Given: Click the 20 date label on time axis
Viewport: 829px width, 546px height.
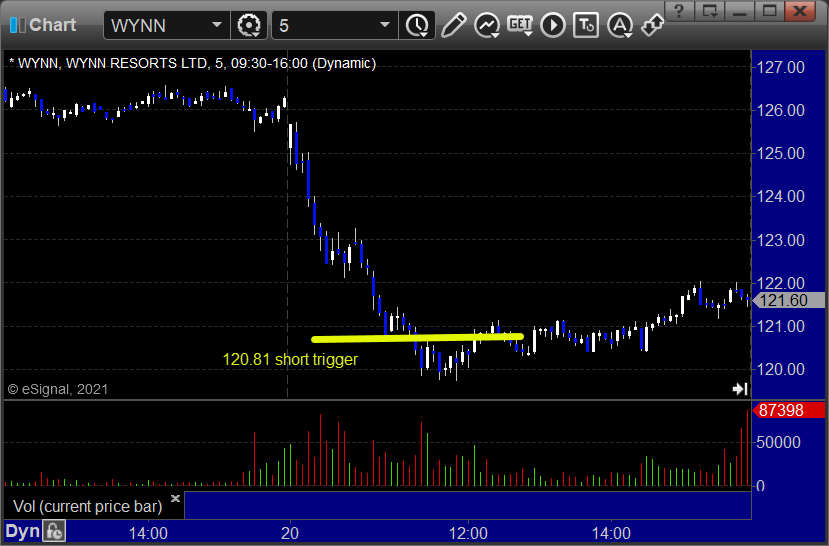Looking at the screenshot, I should pyautogui.click(x=290, y=533).
